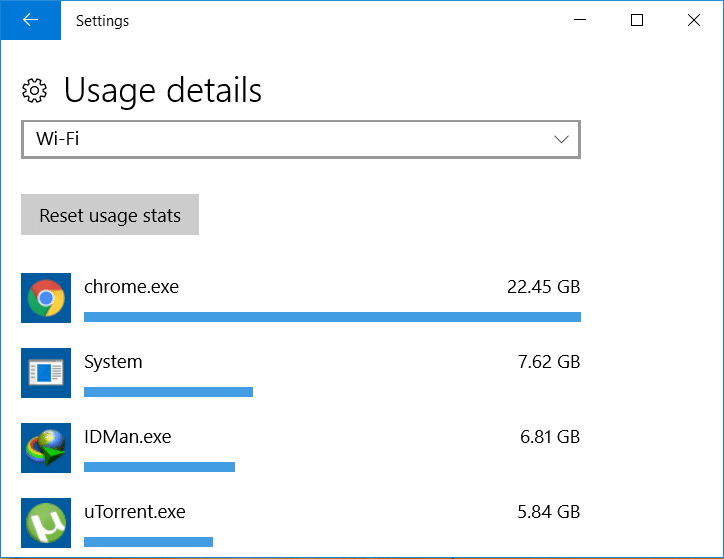Close the Settings window
The image size is (724, 559).
[x=694, y=20]
